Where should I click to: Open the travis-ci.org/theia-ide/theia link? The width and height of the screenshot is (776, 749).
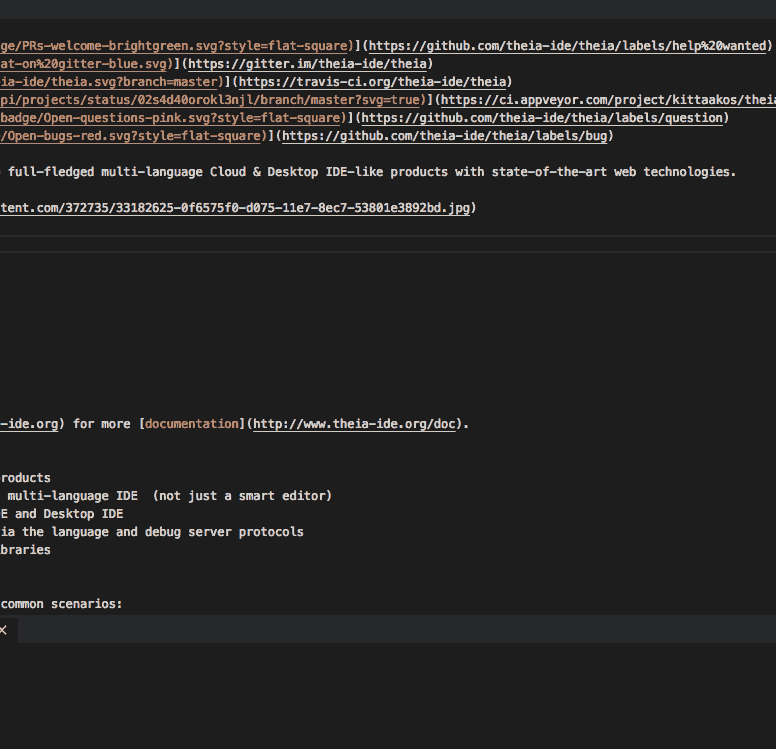tap(372, 82)
